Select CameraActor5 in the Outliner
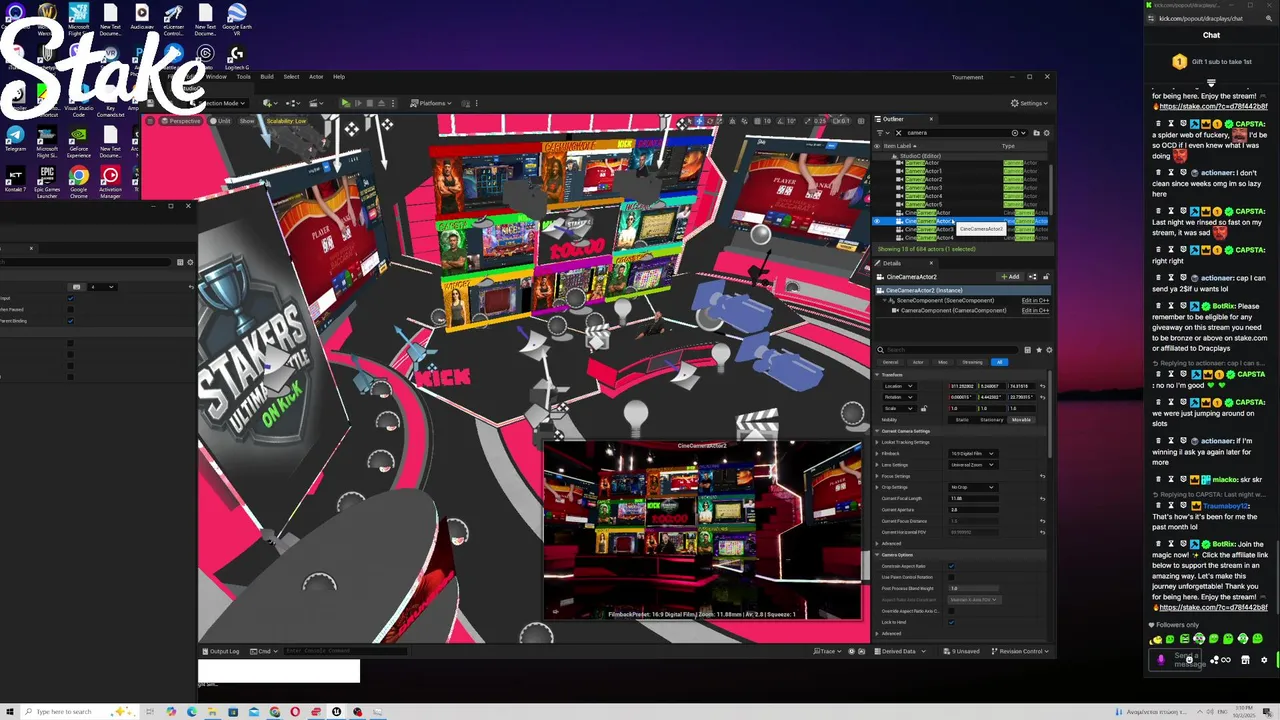 923,204
